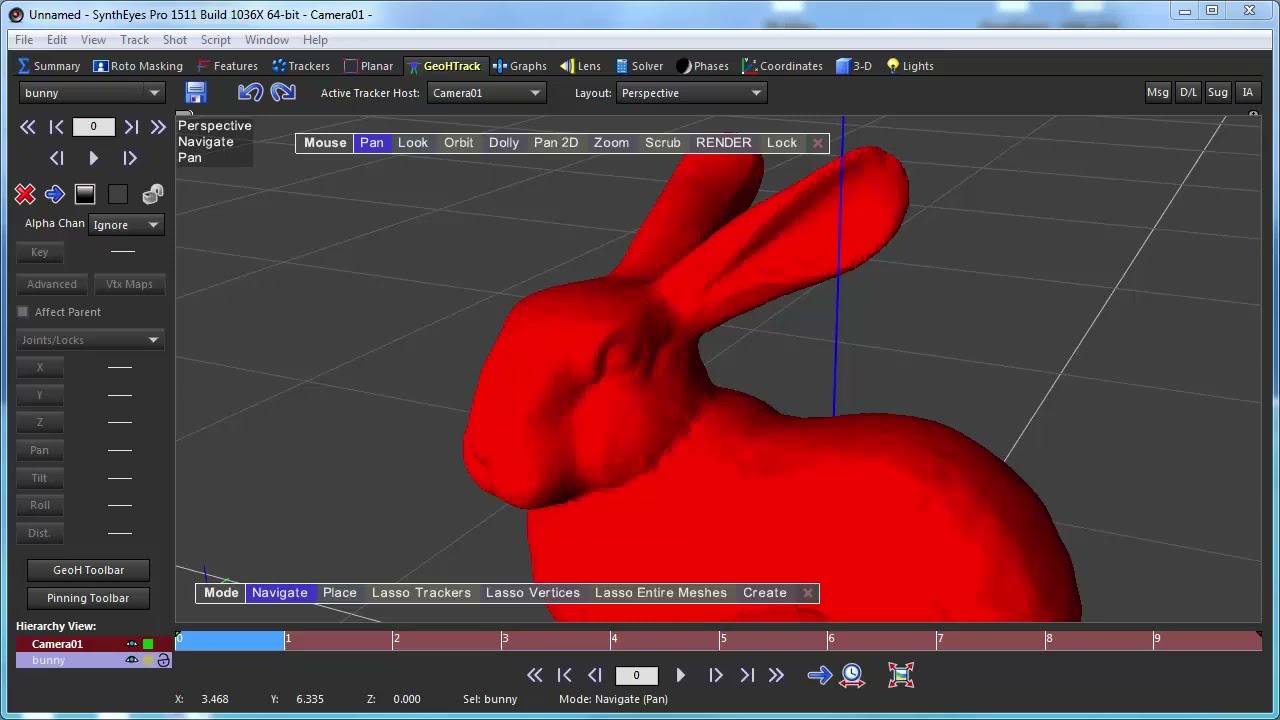The width and height of the screenshot is (1280, 720).
Task: Click yellow color swatch on bunny row
Action: click(x=148, y=660)
